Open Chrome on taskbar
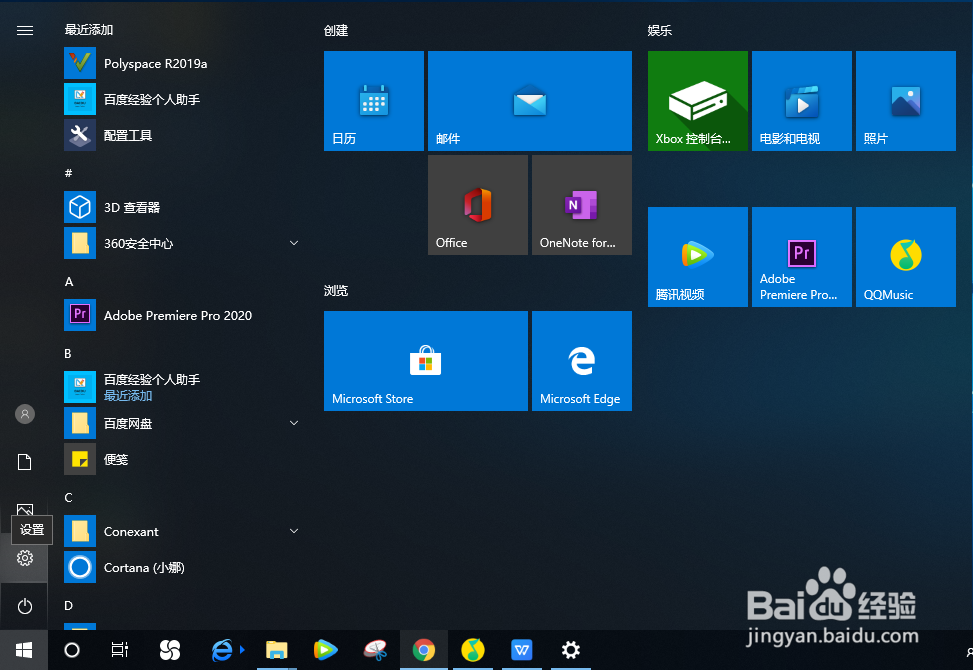The image size is (973, 670). point(424,650)
